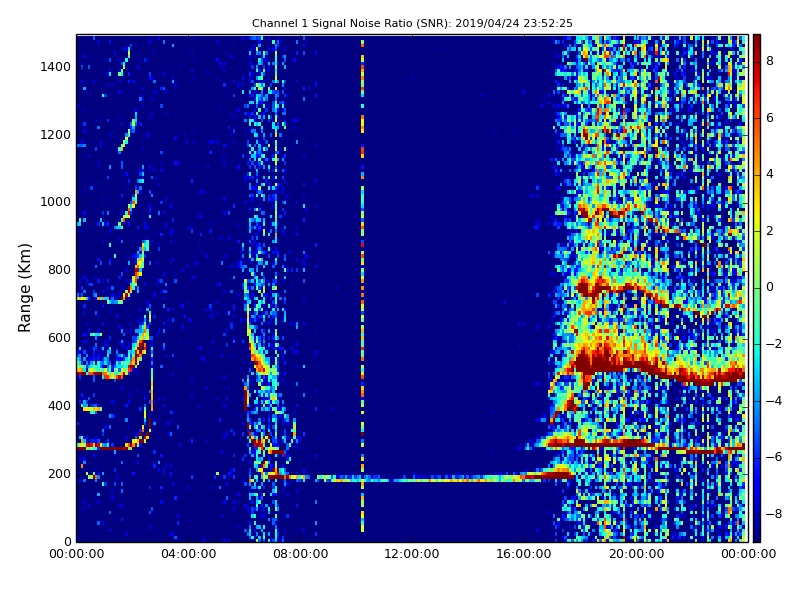This screenshot has height=600, width=800.
Task: Click the colorbar label −8
Action: 774,514
